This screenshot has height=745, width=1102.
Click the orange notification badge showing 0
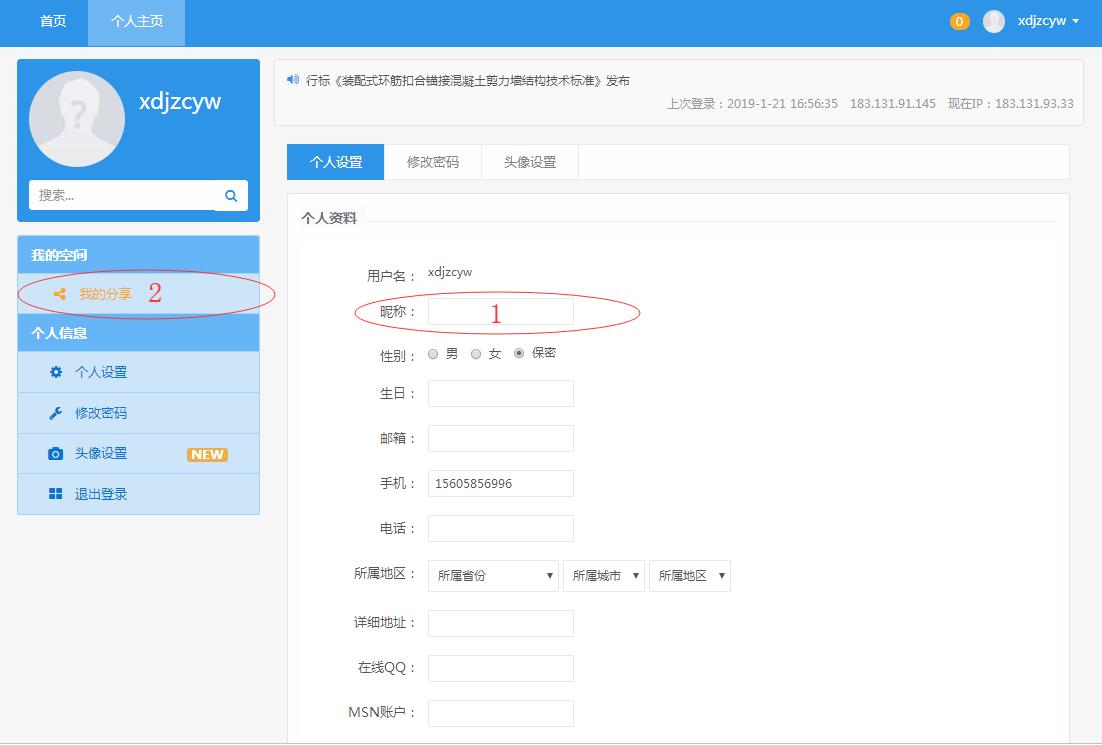click(x=959, y=21)
